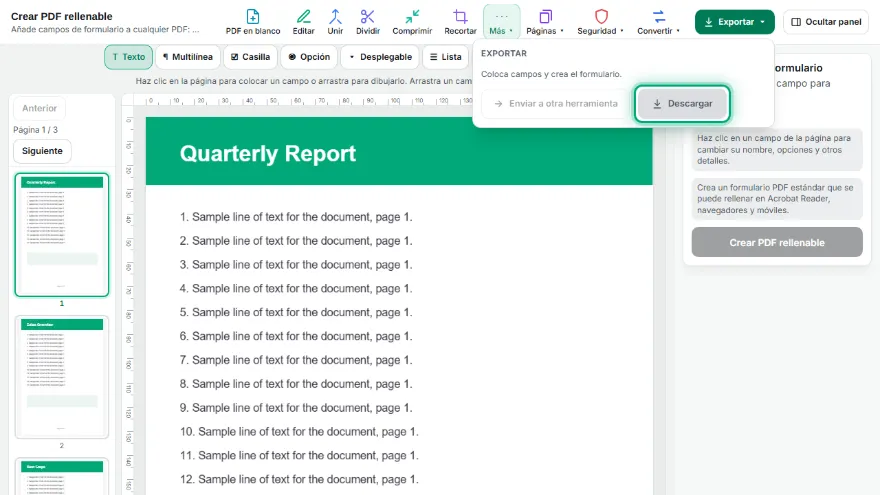
Task: Open the PDF en blanco tool
Action: (x=253, y=22)
